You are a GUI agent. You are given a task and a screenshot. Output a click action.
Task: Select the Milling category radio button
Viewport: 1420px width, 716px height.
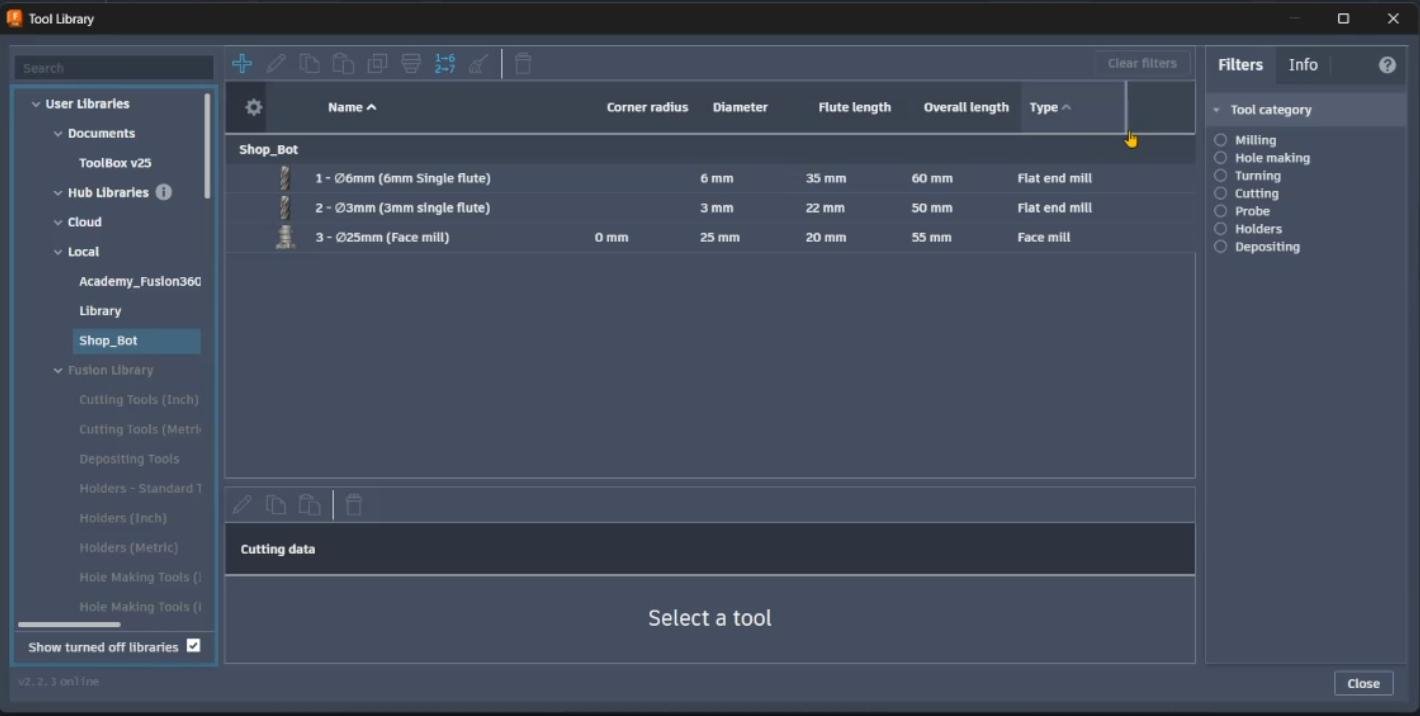tap(1221, 140)
